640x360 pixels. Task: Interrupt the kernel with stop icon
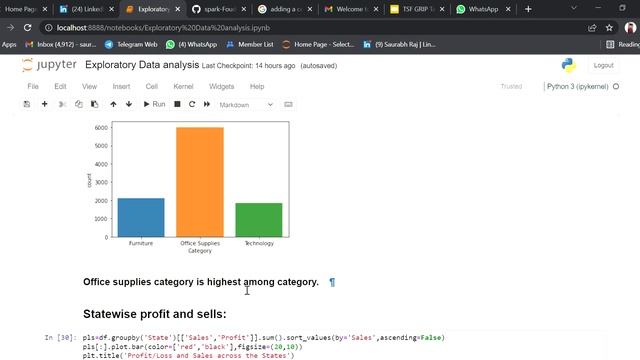point(177,104)
